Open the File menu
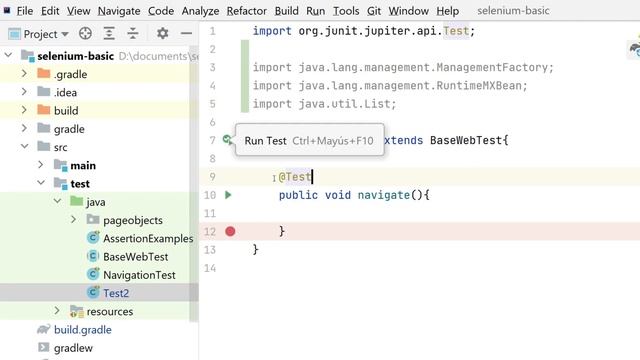The height and width of the screenshot is (360, 640). (x=24, y=11)
